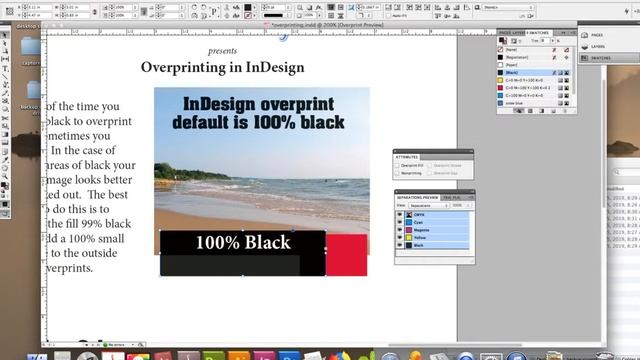The width and height of the screenshot is (640, 360).
Task: Select the Selection tool in the toolbox
Action: [5, 36]
